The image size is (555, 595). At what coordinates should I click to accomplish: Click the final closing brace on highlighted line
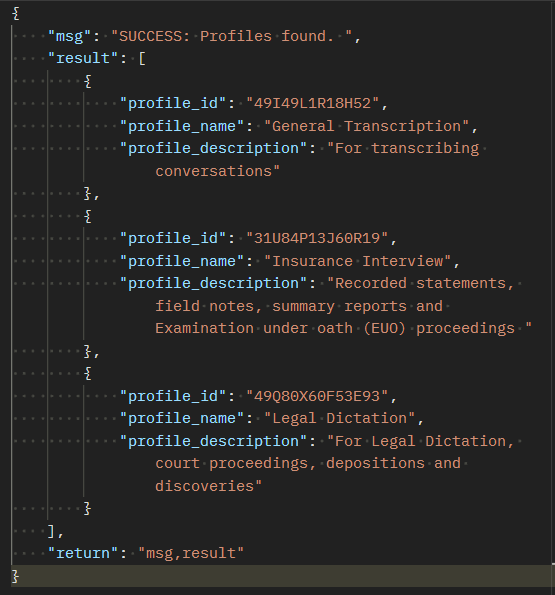click(x=15, y=576)
